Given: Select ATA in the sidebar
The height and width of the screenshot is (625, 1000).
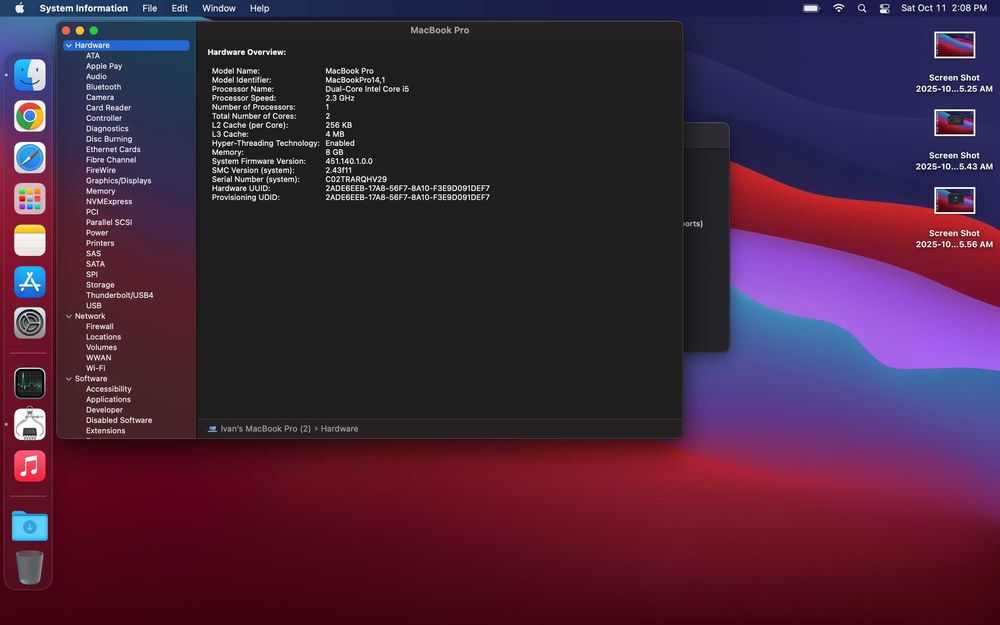Looking at the screenshot, I should [x=93, y=55].
